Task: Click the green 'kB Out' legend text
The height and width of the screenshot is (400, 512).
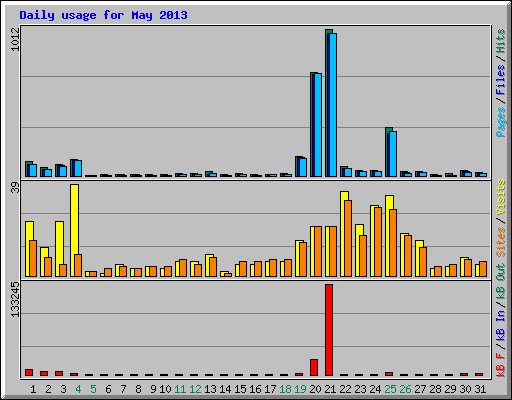Action: click(500, 282)
